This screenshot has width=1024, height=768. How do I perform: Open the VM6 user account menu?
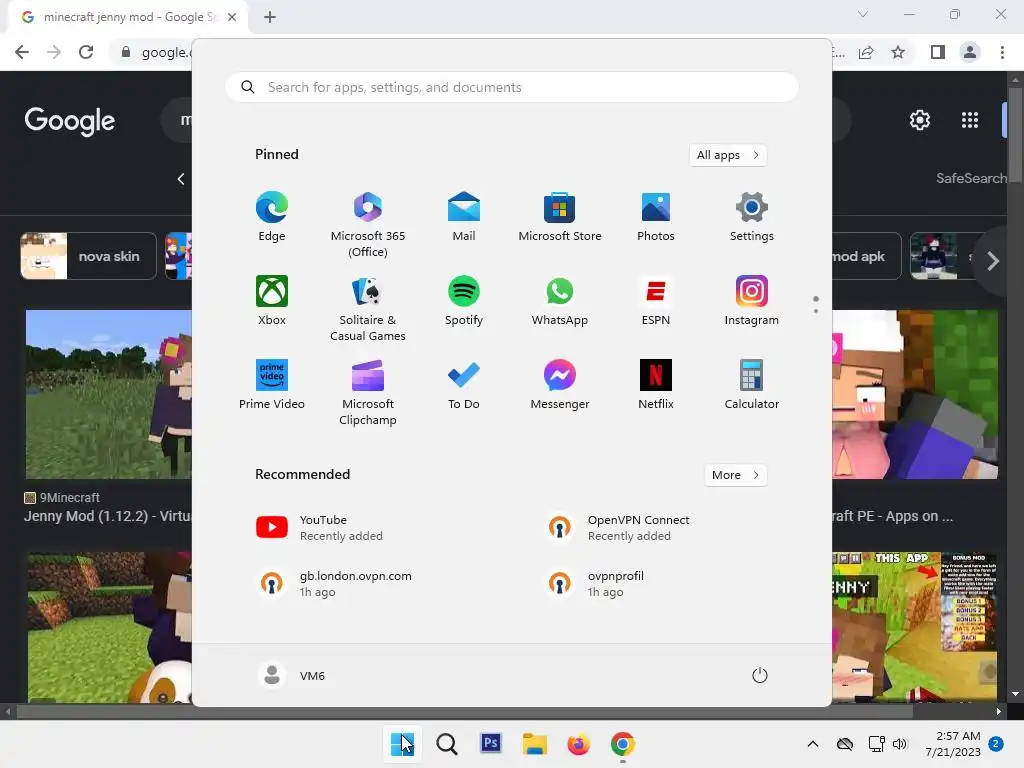(291, 675)
